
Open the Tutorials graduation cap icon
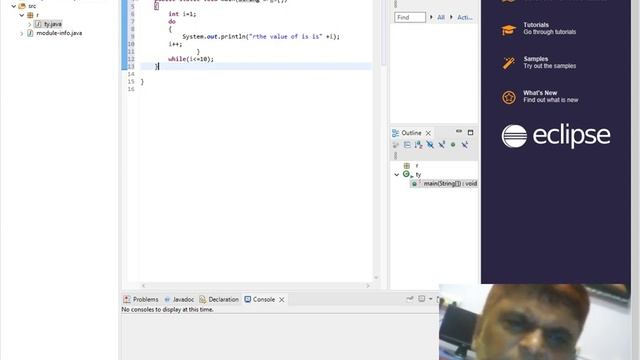click(x=509, y=29)
